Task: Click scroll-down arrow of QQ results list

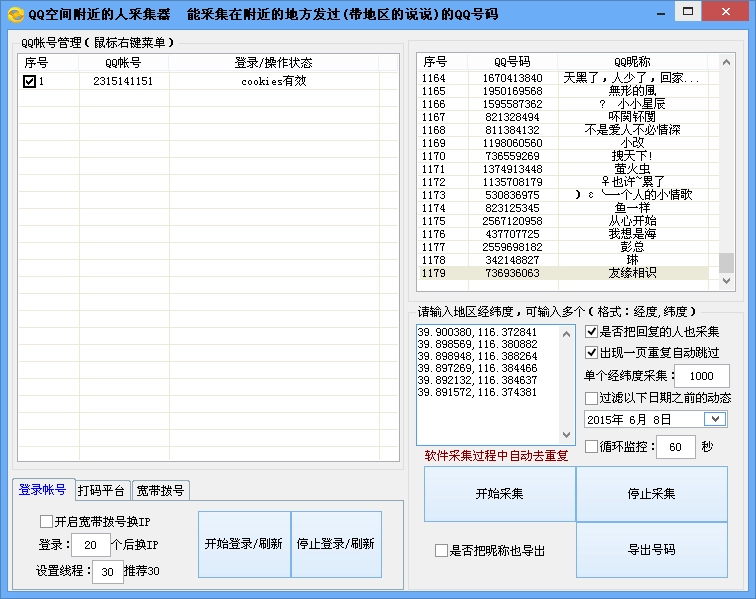Action: (x=727, y=281)
